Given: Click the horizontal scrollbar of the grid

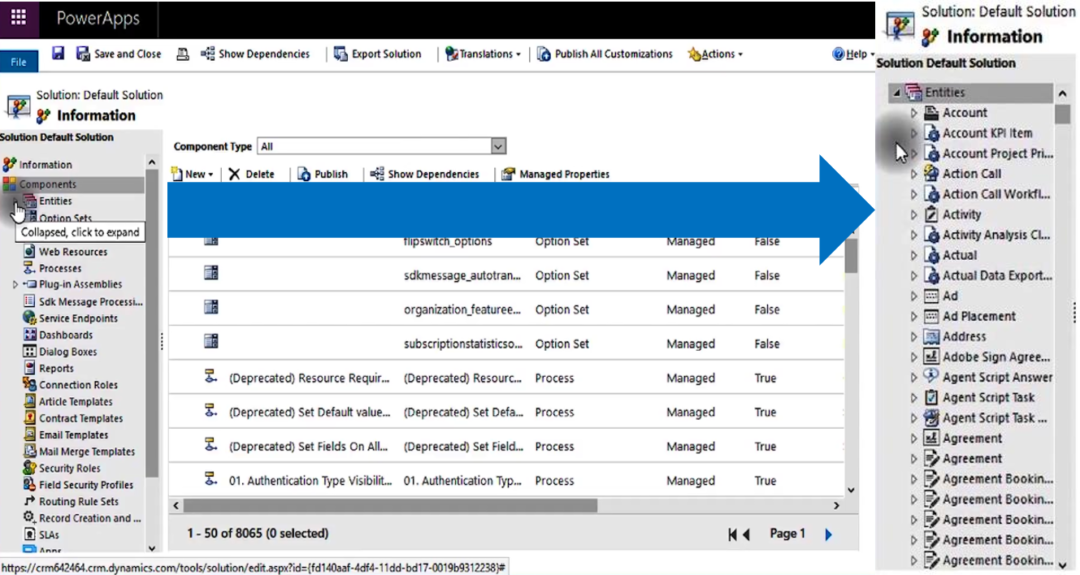Looking at the screenshot, I should point(391,505).
